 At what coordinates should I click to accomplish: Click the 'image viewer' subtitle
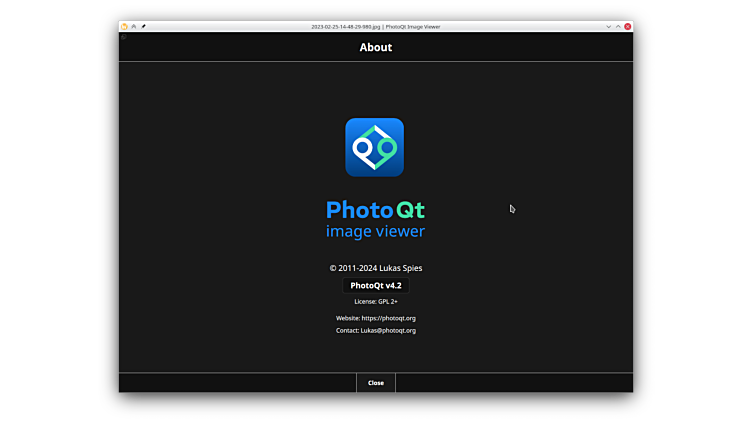click(375, 232)
